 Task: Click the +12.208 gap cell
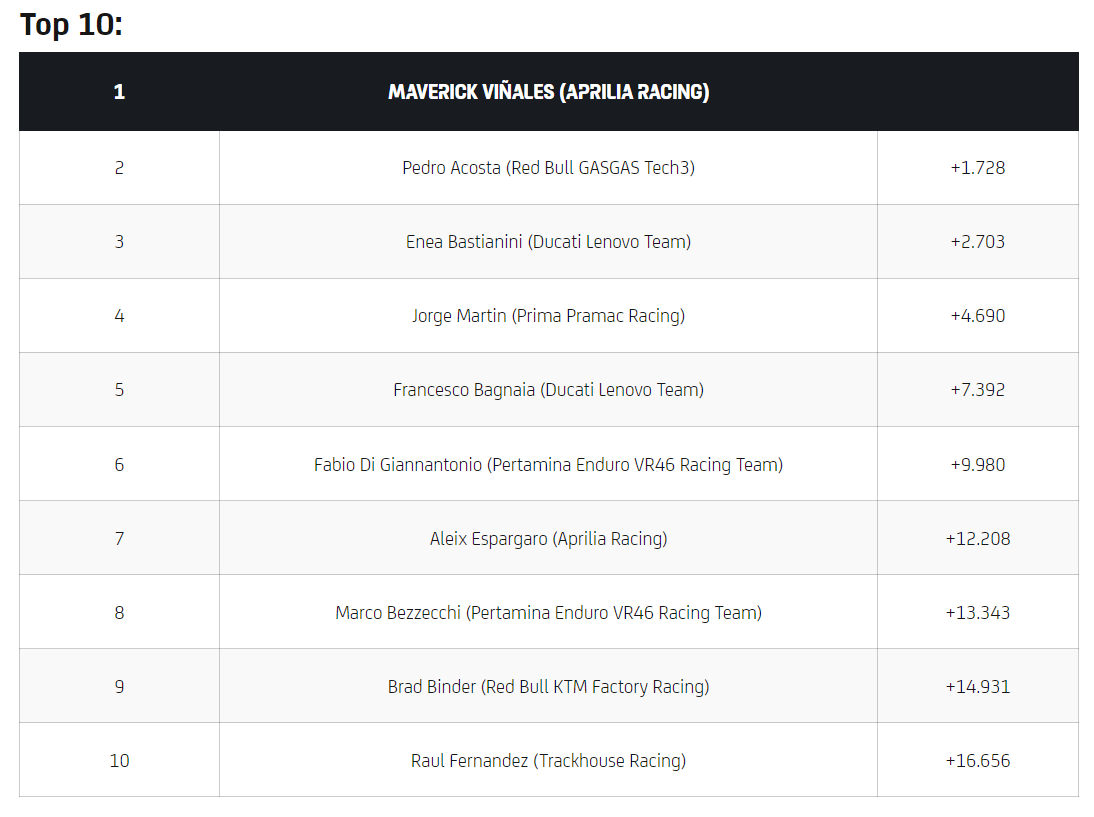(977, 538)
